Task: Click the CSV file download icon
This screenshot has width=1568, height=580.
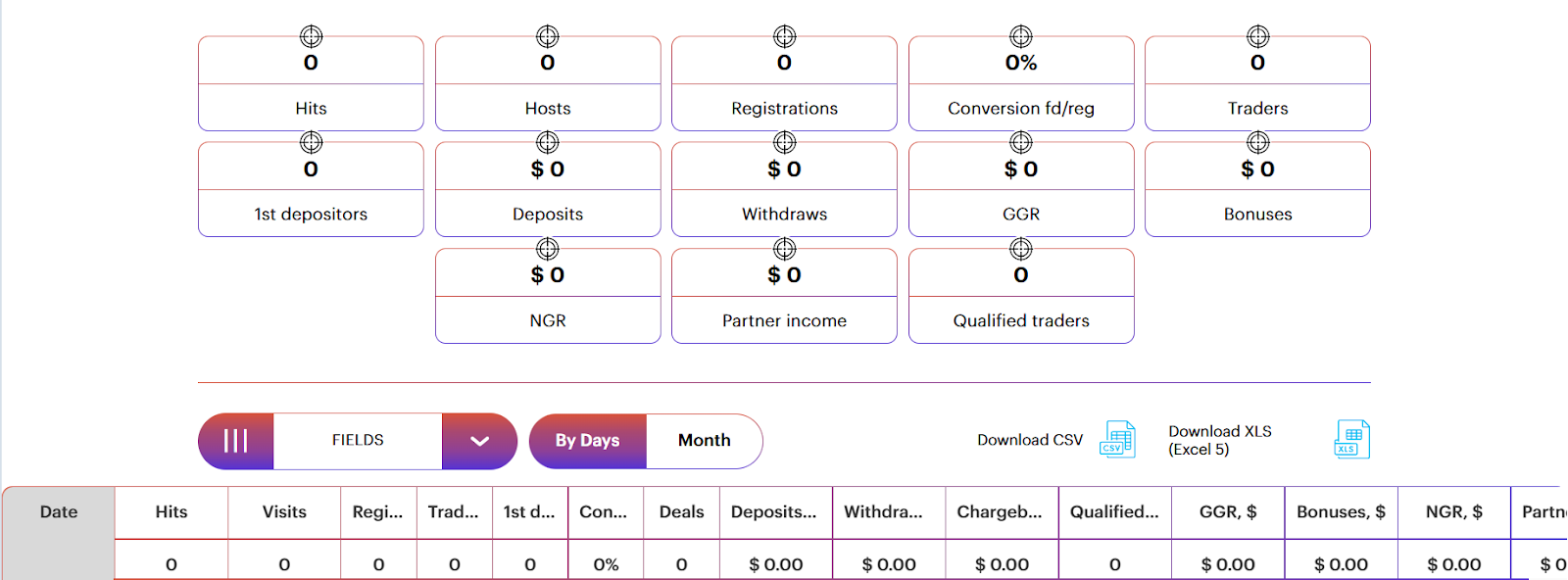Action: coord(1117,439)
